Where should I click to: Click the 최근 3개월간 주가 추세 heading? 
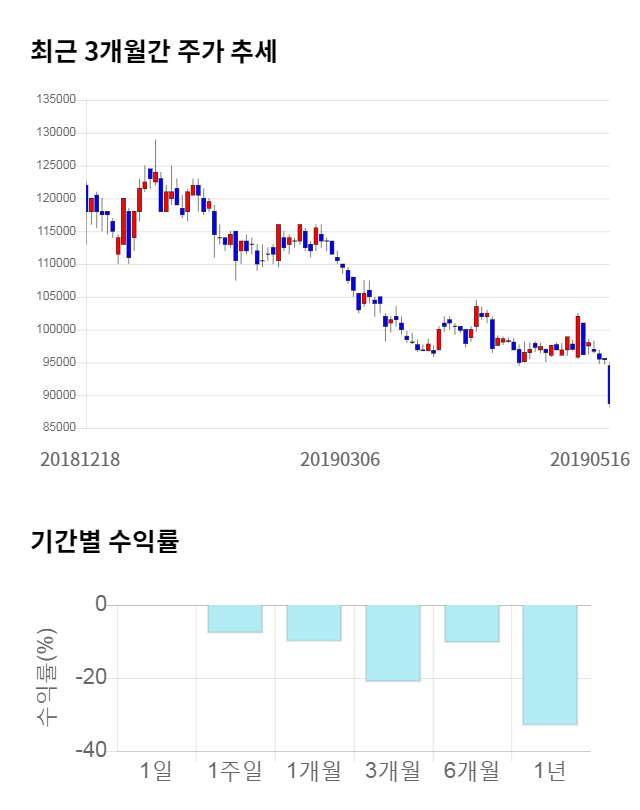(x=153, y=52)
